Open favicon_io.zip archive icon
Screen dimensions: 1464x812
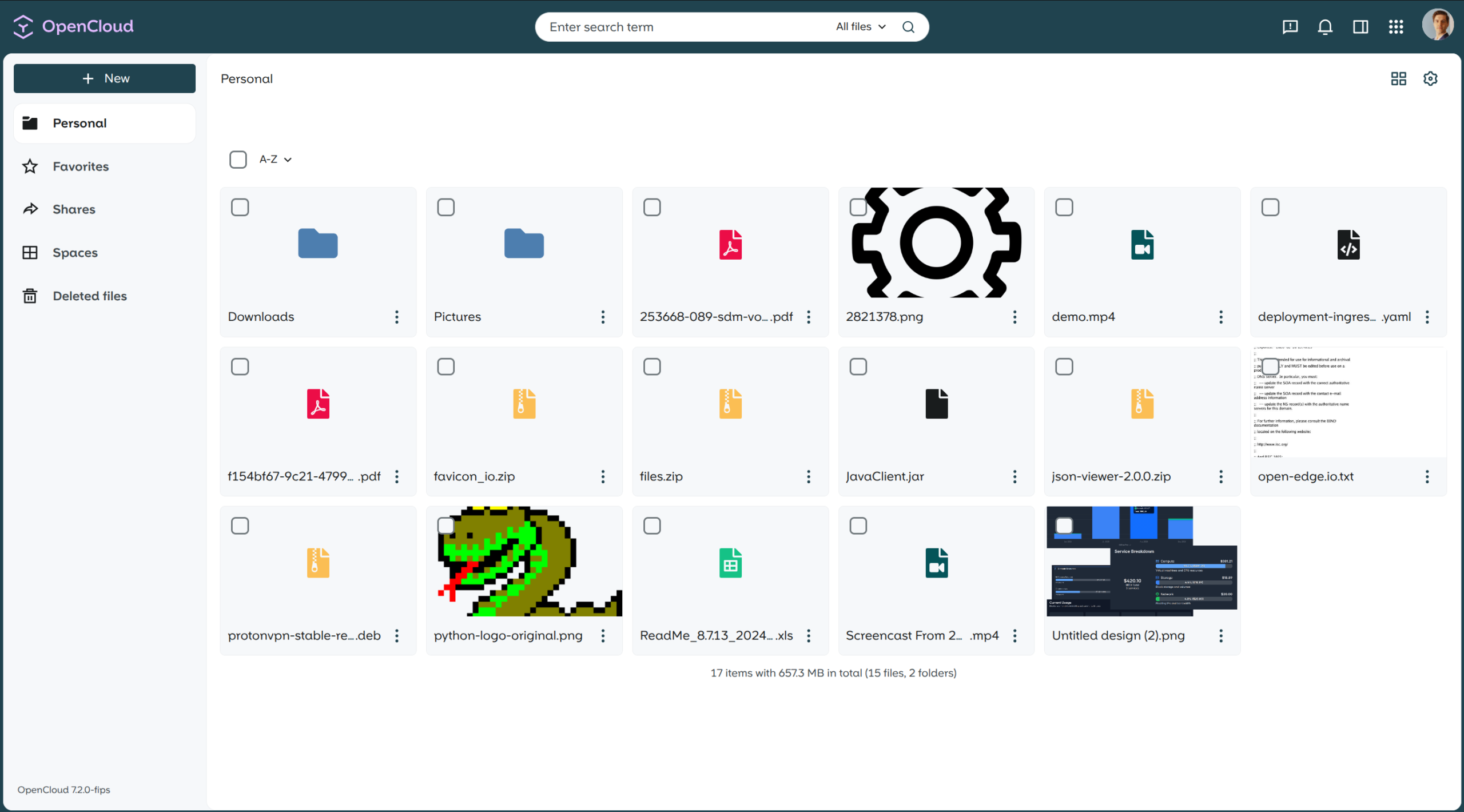coord(524,404)
